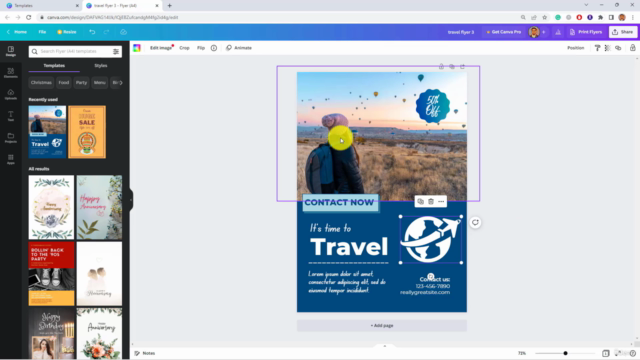Viewport: 640px width, 360px height.
Task: Click the Redo arrow
Action: 106,32
